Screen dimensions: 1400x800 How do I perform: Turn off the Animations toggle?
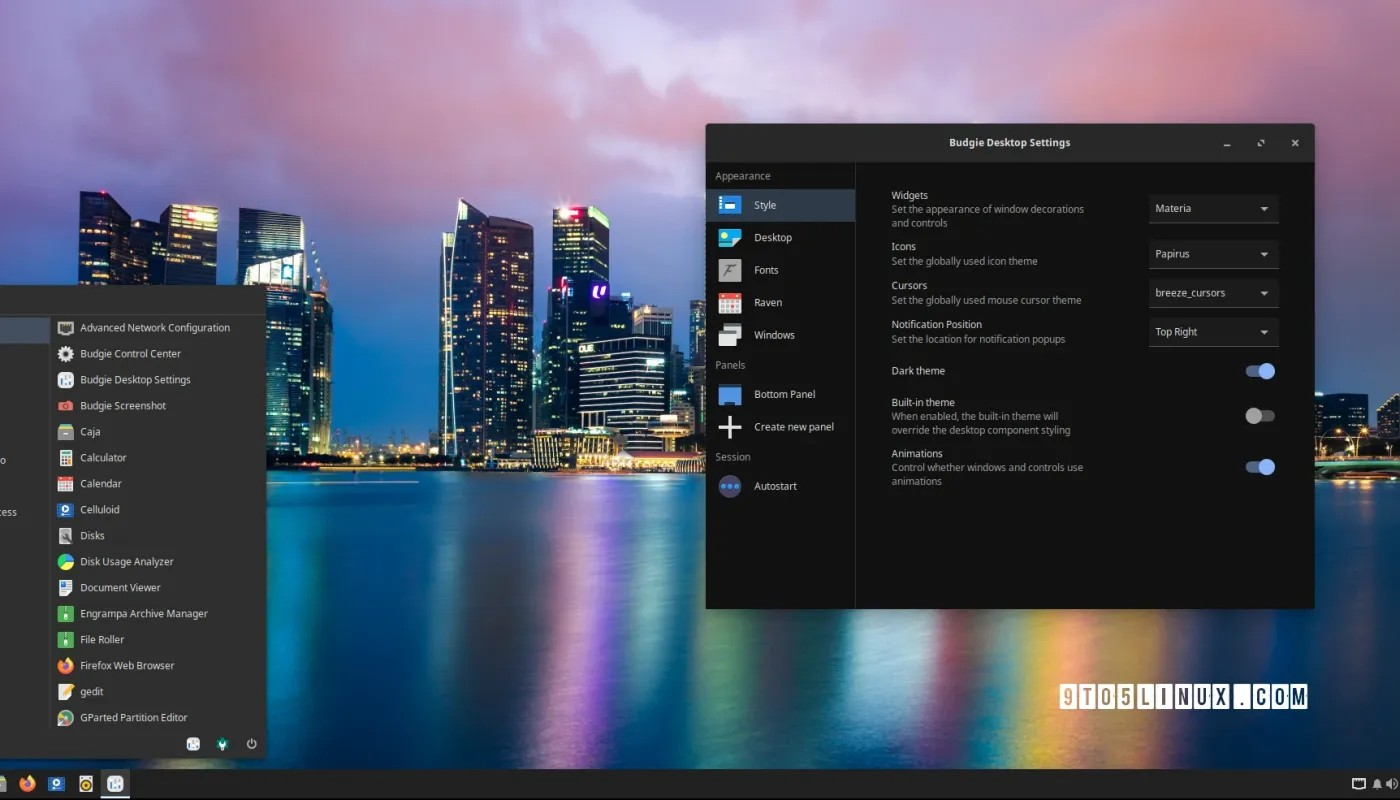(1261, 467)
